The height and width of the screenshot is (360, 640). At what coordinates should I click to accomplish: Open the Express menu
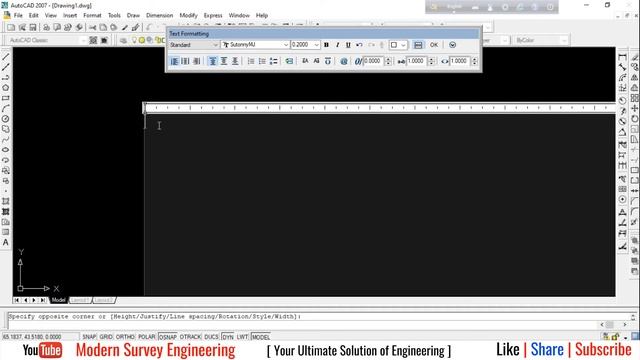213,16
